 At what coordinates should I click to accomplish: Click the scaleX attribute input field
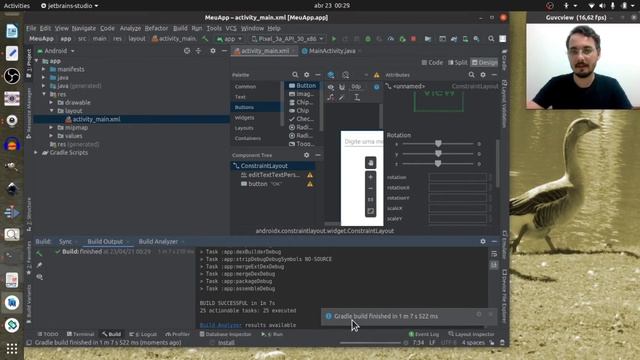(458, 208)
